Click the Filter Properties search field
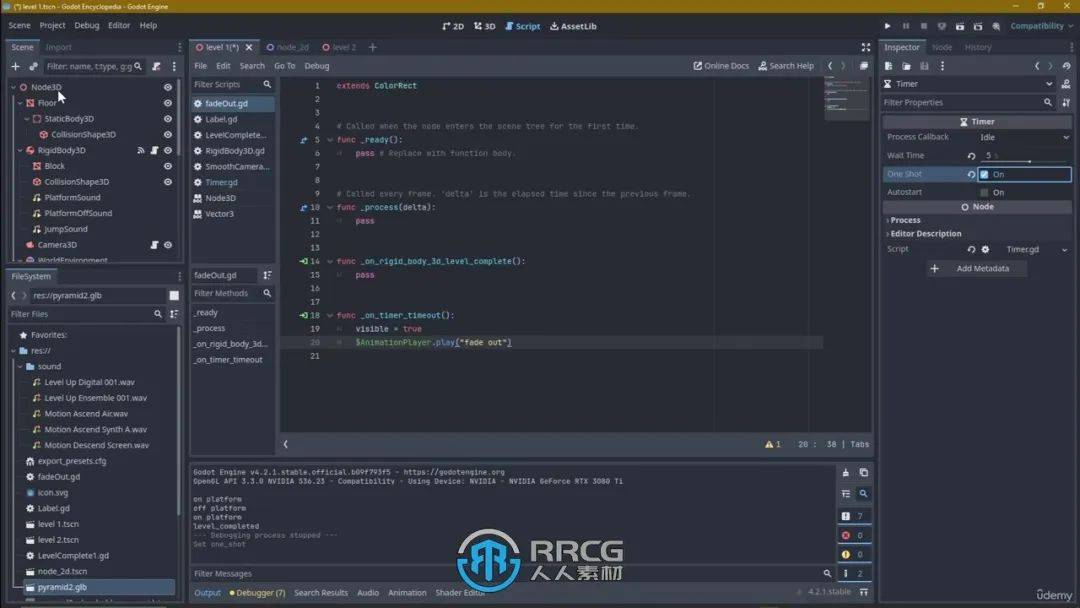 coord(962,102)
